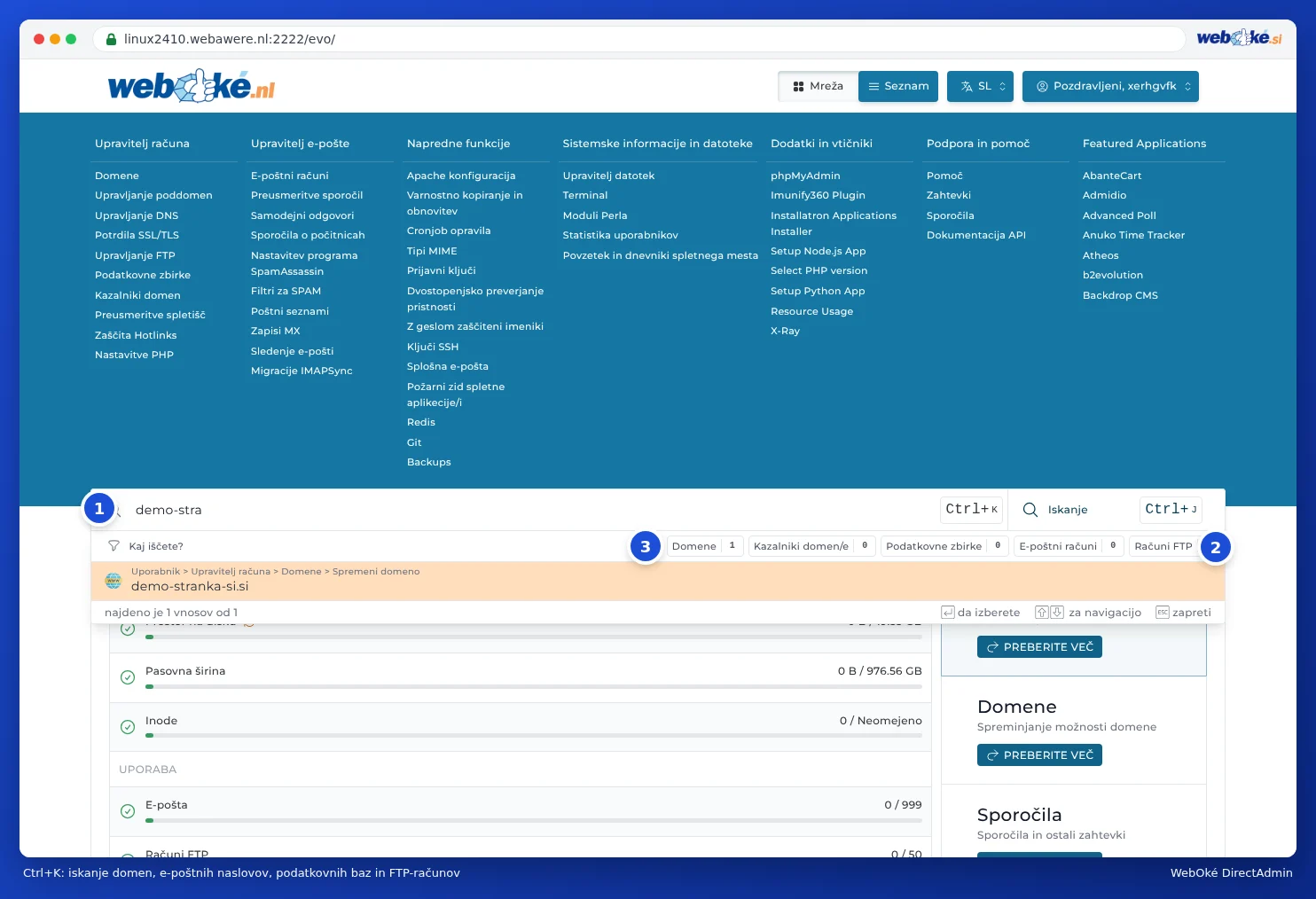Filter results by E-poštni računi
The width and height of the screenshot is (1316, 899).
1069,546
